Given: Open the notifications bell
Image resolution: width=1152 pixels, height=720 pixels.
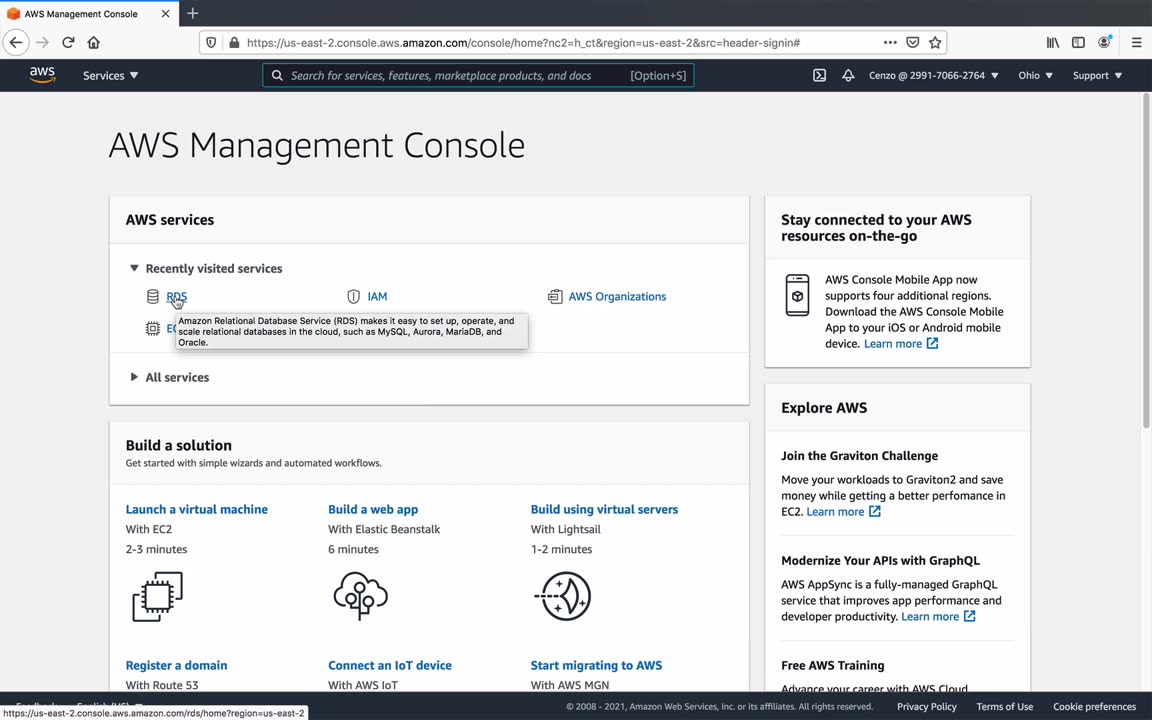Looking at the screenshot, I should coord(848,75).
